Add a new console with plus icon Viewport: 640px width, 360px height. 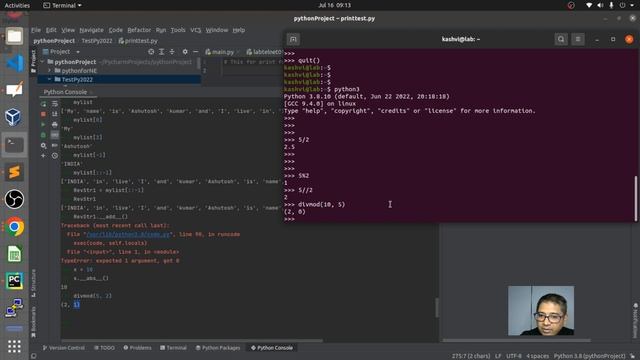pyautogui.click(x=43, y=156)
